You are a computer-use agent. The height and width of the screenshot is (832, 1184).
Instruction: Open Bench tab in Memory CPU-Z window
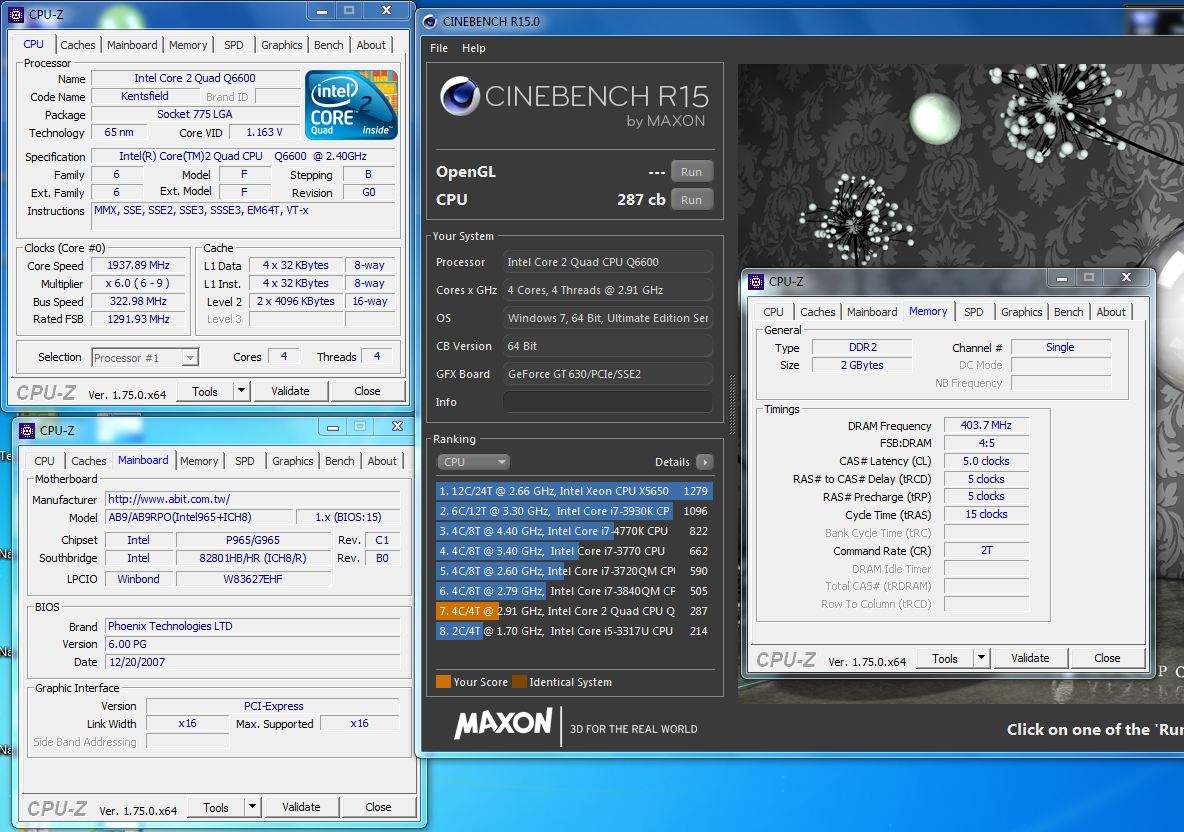pos(1068,312)
